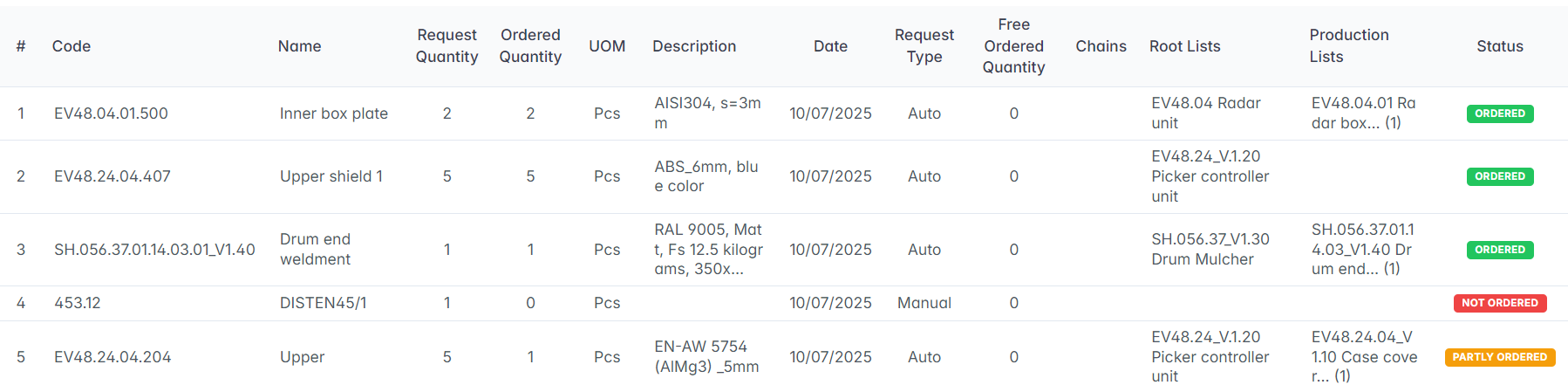This screenshot has width=1568, height=392.
Task: Click the Ordered Quantity column header
Action: click(x=530, y=46)
